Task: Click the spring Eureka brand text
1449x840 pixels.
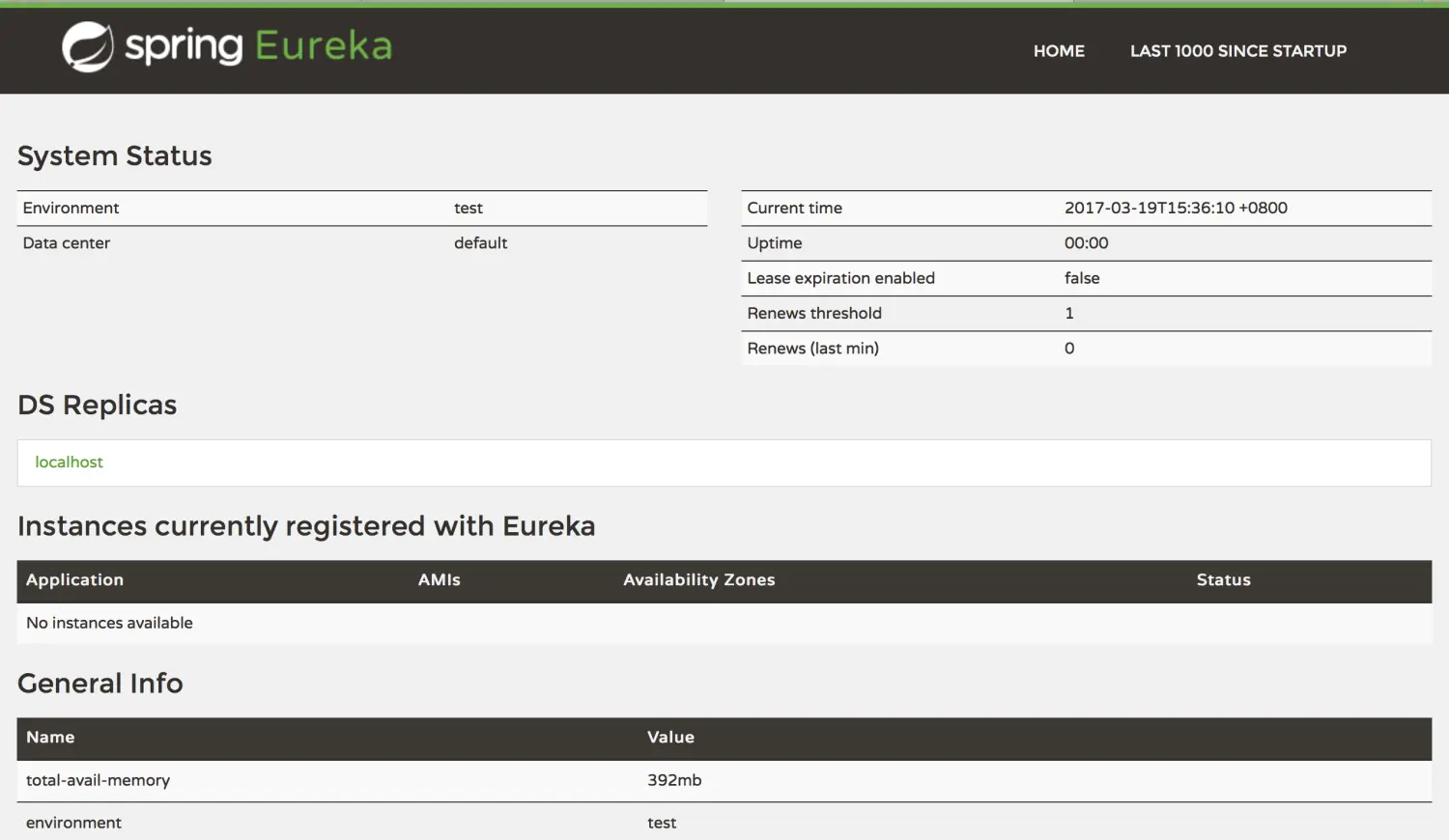Action: click(x=259, y=46)
